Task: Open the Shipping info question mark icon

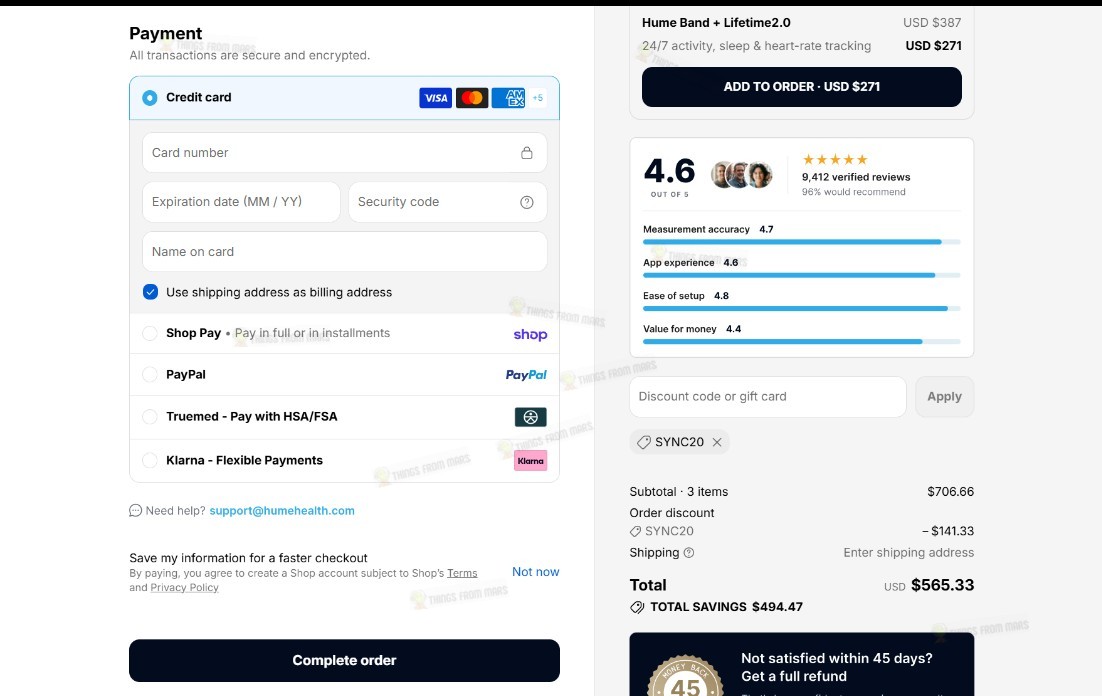Action: [x=689, y=553]
